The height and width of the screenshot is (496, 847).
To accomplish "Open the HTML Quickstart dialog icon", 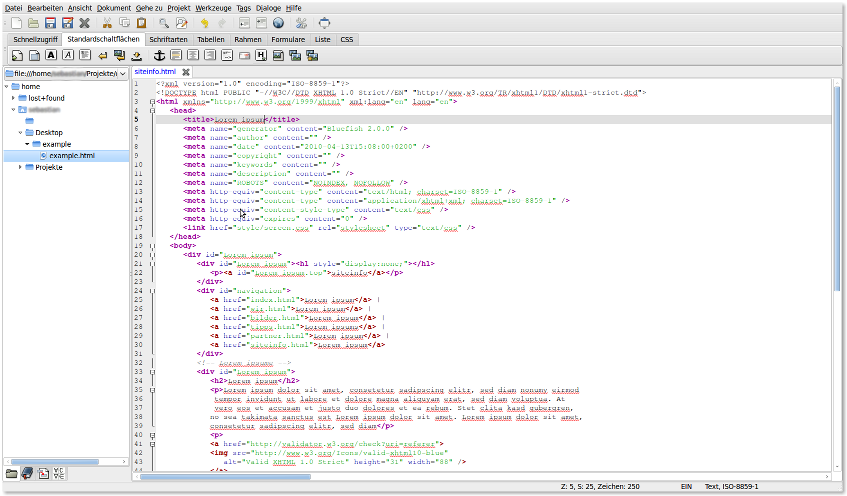I will pyautogui.click(x=17, y=55).
